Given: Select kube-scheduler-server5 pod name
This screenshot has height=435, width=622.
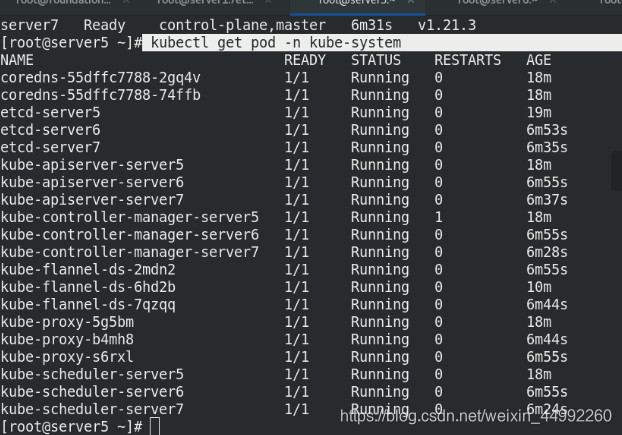Looking at the screenshot, I should 92,374.
